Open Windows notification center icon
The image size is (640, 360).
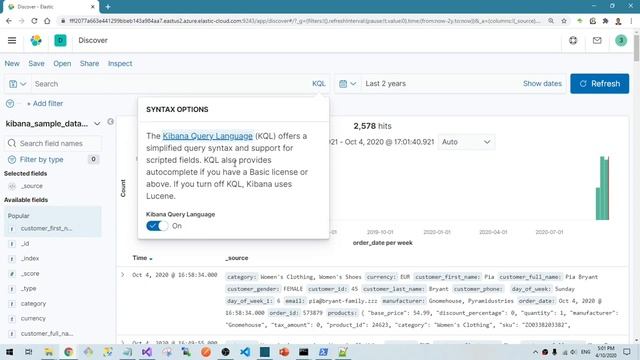point(627,352)
